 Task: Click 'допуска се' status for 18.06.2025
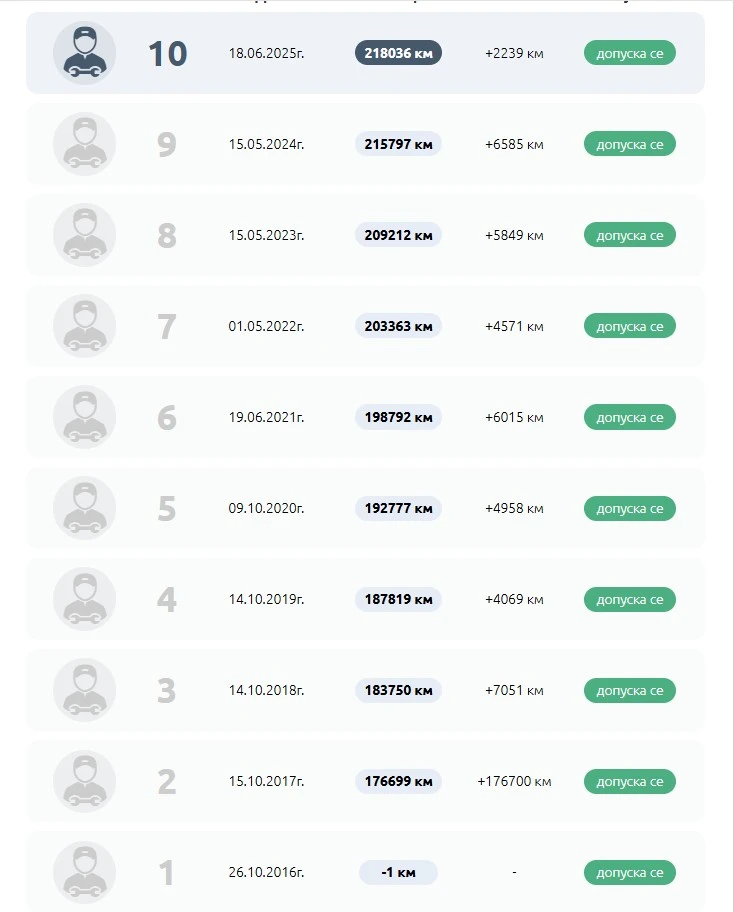[629, 53]
